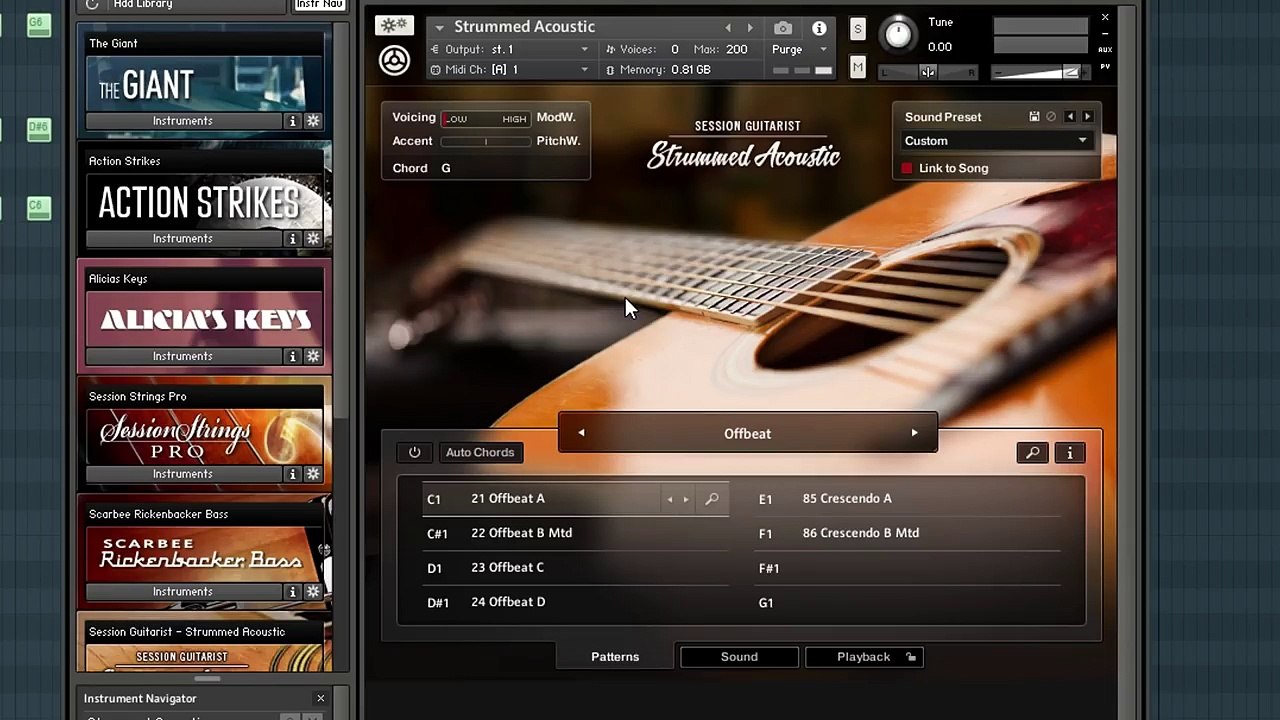Click the Tune knob
1280x720 pixels.
pos(898,35)
